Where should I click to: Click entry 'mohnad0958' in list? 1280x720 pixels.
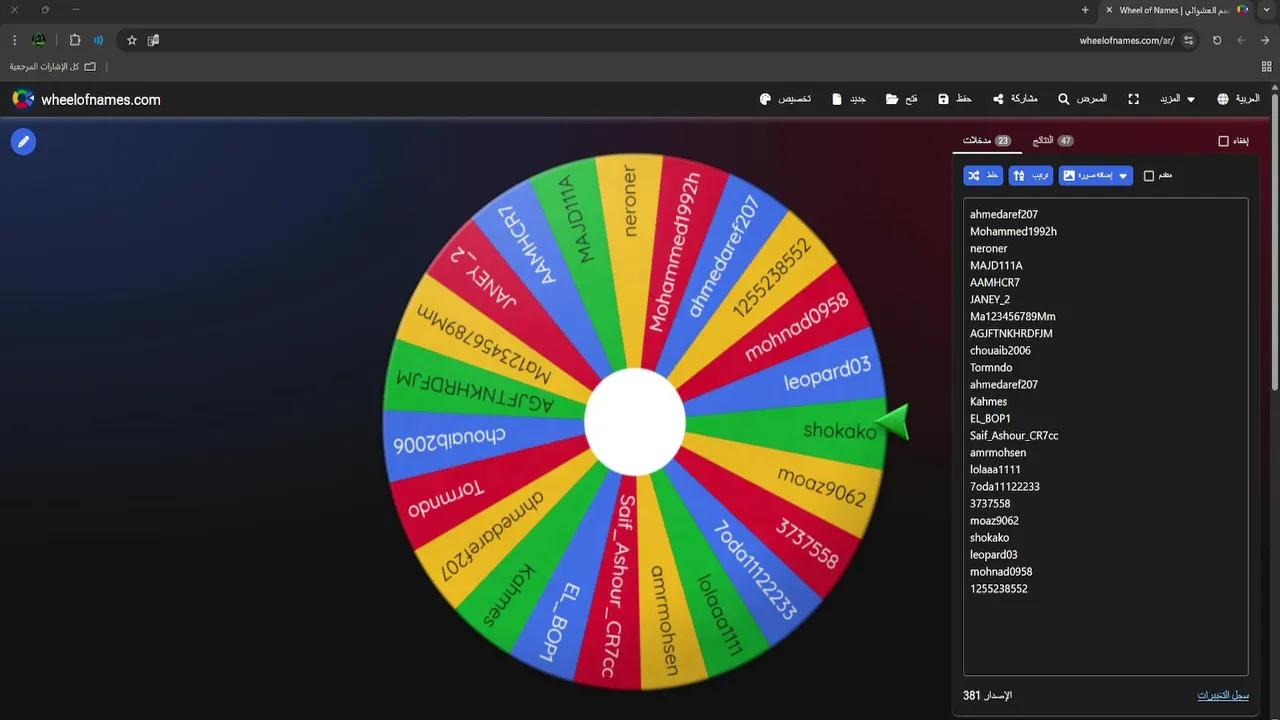tap(1001, 572)
